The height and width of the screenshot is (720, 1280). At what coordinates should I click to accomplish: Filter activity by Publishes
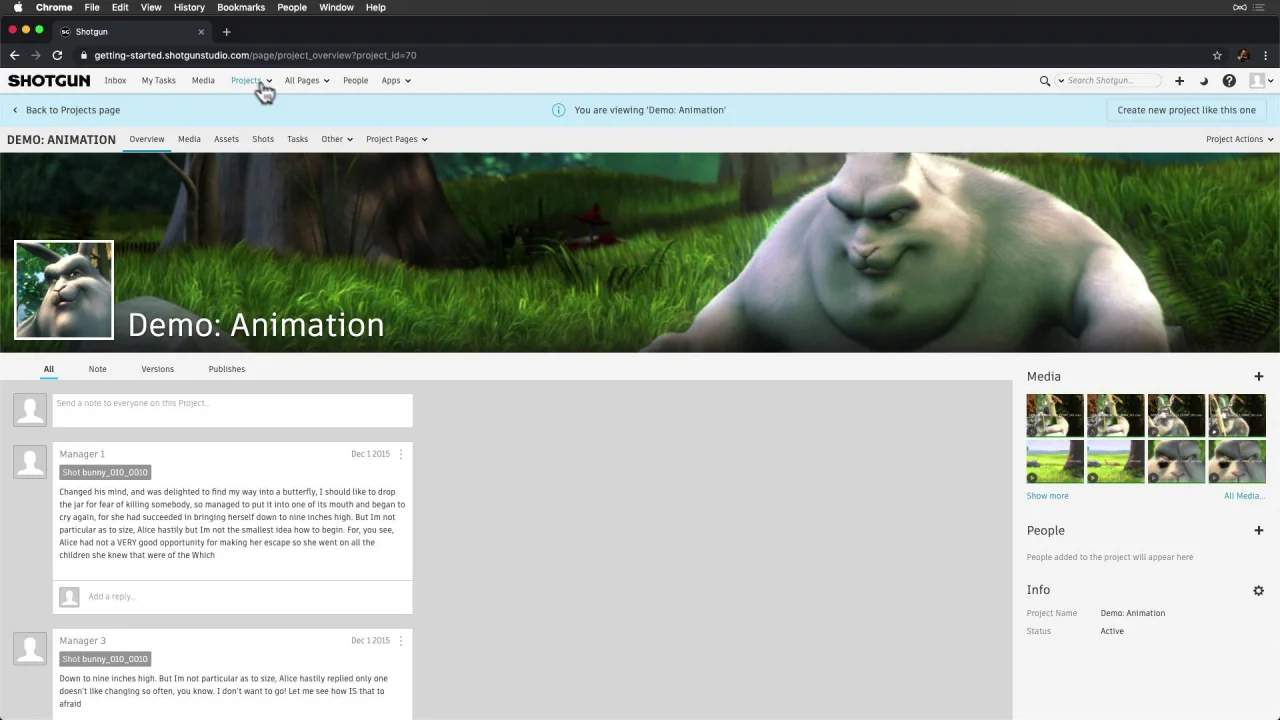coord(226,369)
